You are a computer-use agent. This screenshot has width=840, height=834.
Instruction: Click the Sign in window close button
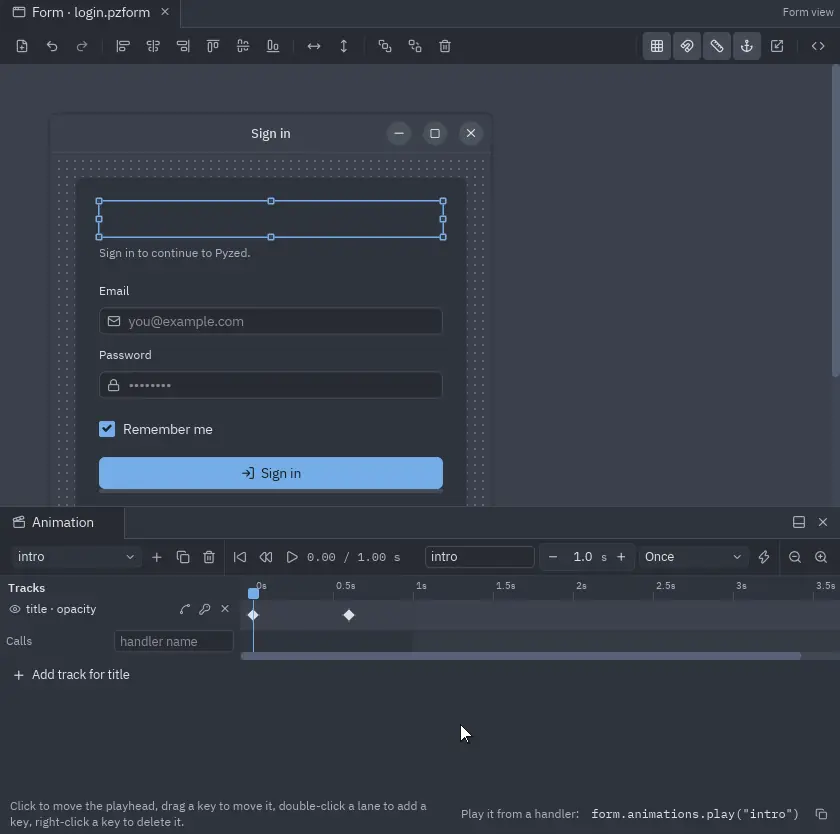pos(471,133)
